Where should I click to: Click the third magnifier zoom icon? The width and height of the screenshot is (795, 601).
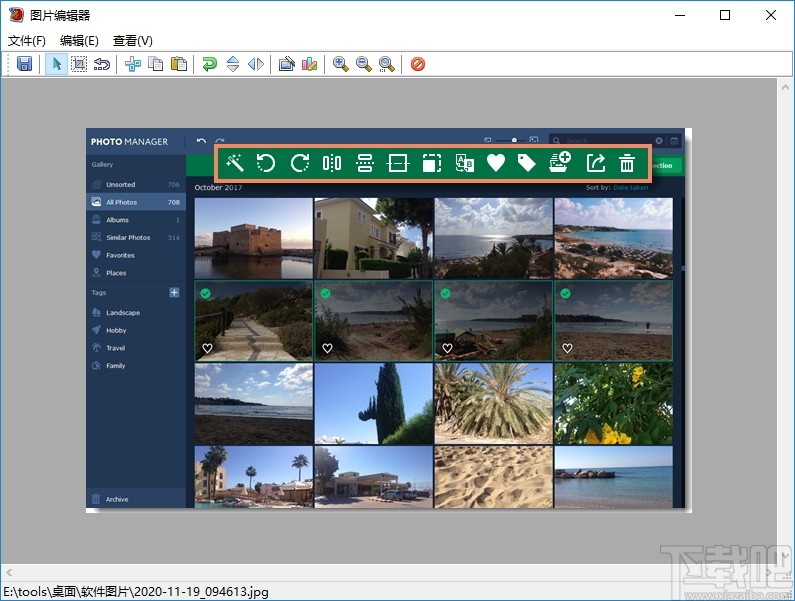coord(387,64)
